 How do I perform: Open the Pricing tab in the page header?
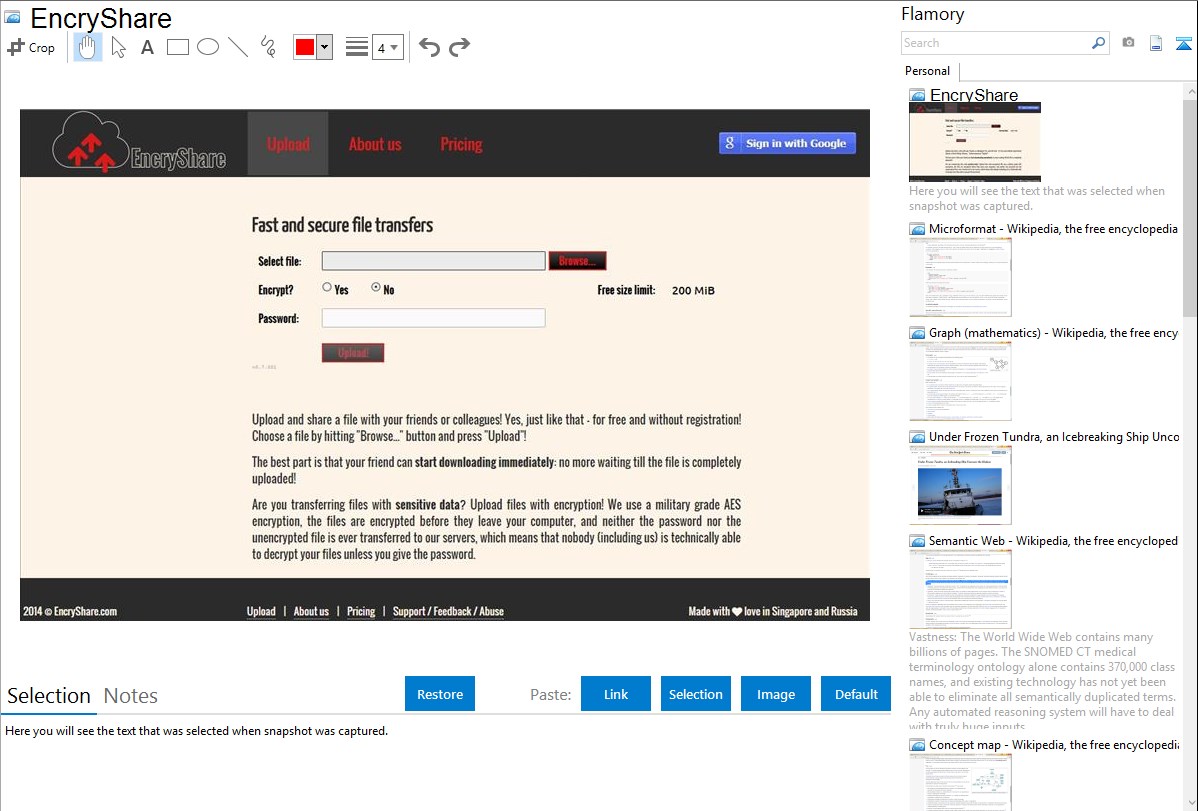tap(461, 144)
